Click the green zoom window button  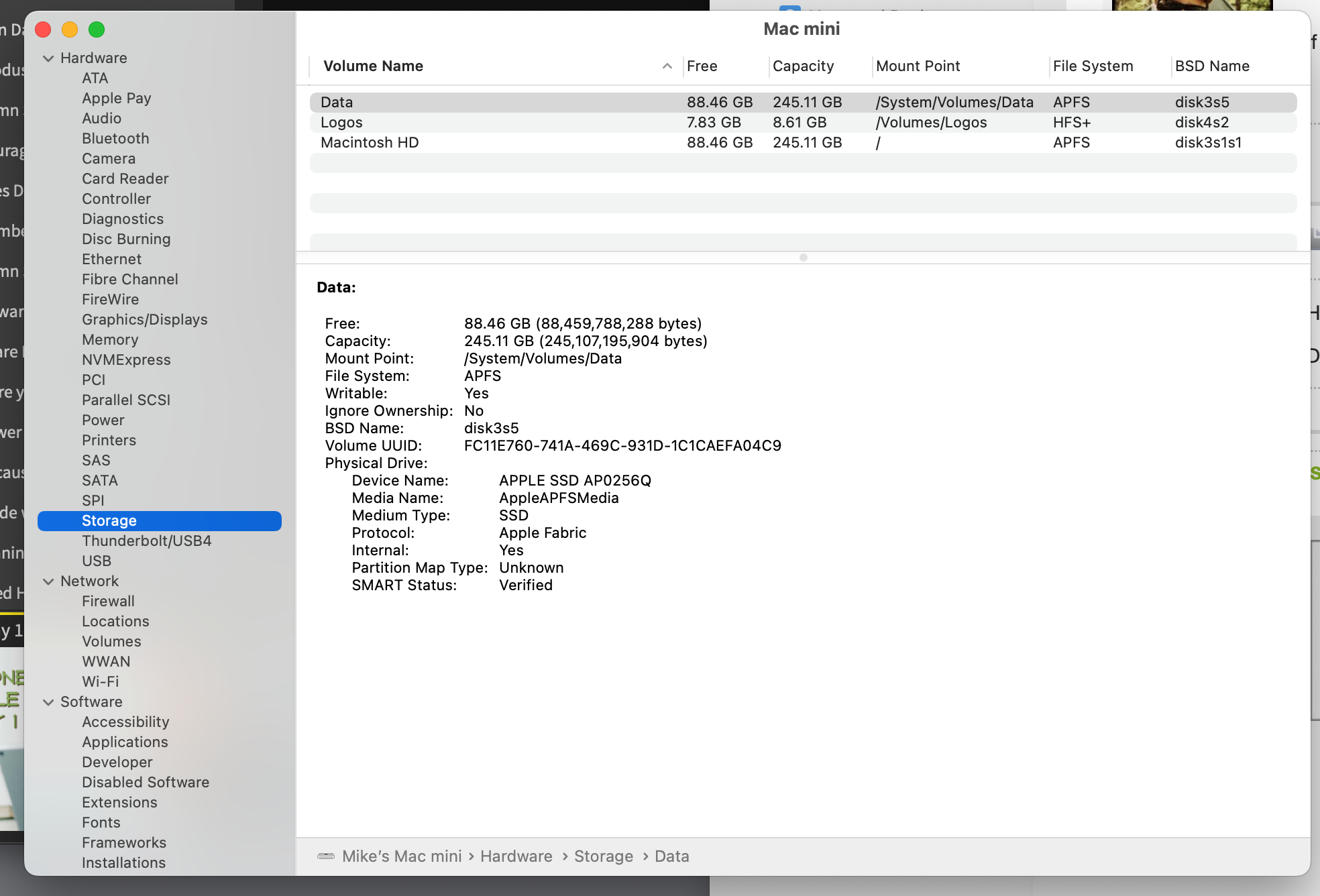[97, 30]
